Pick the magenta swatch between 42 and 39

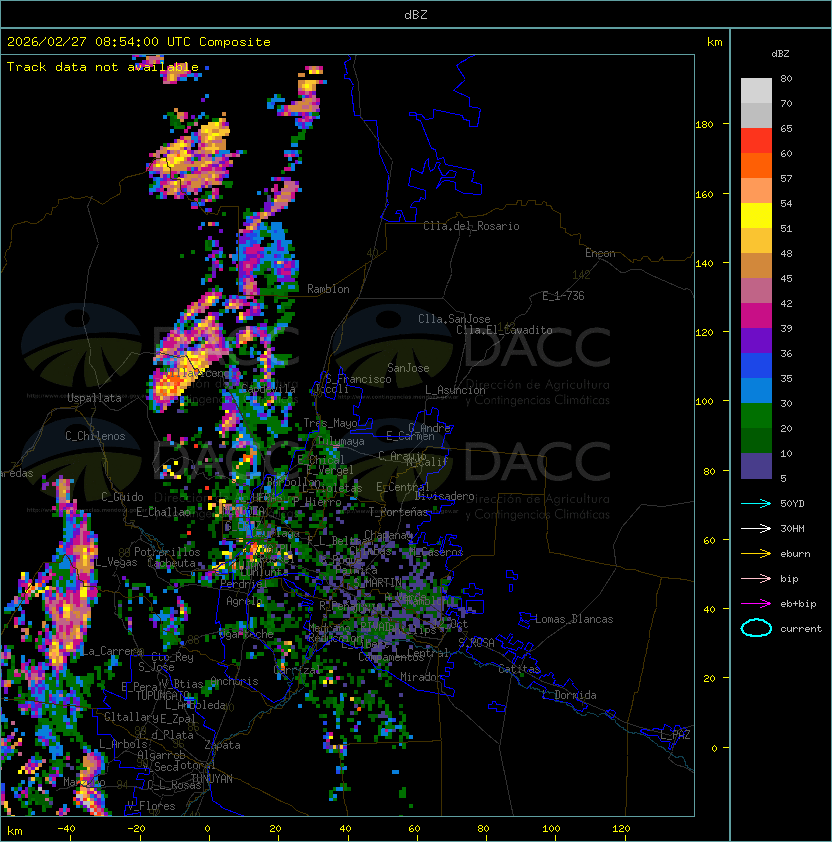pos(756,316)
